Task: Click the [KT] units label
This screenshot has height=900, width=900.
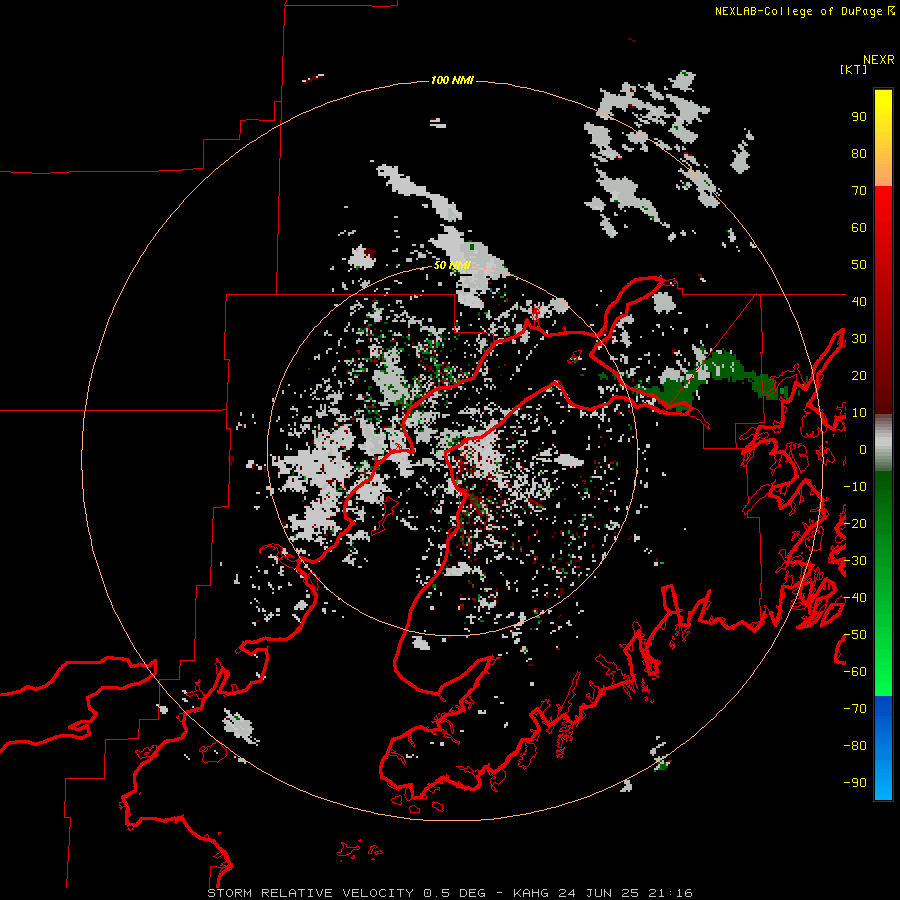Action: pyautogui.click(x=853, y=69)
